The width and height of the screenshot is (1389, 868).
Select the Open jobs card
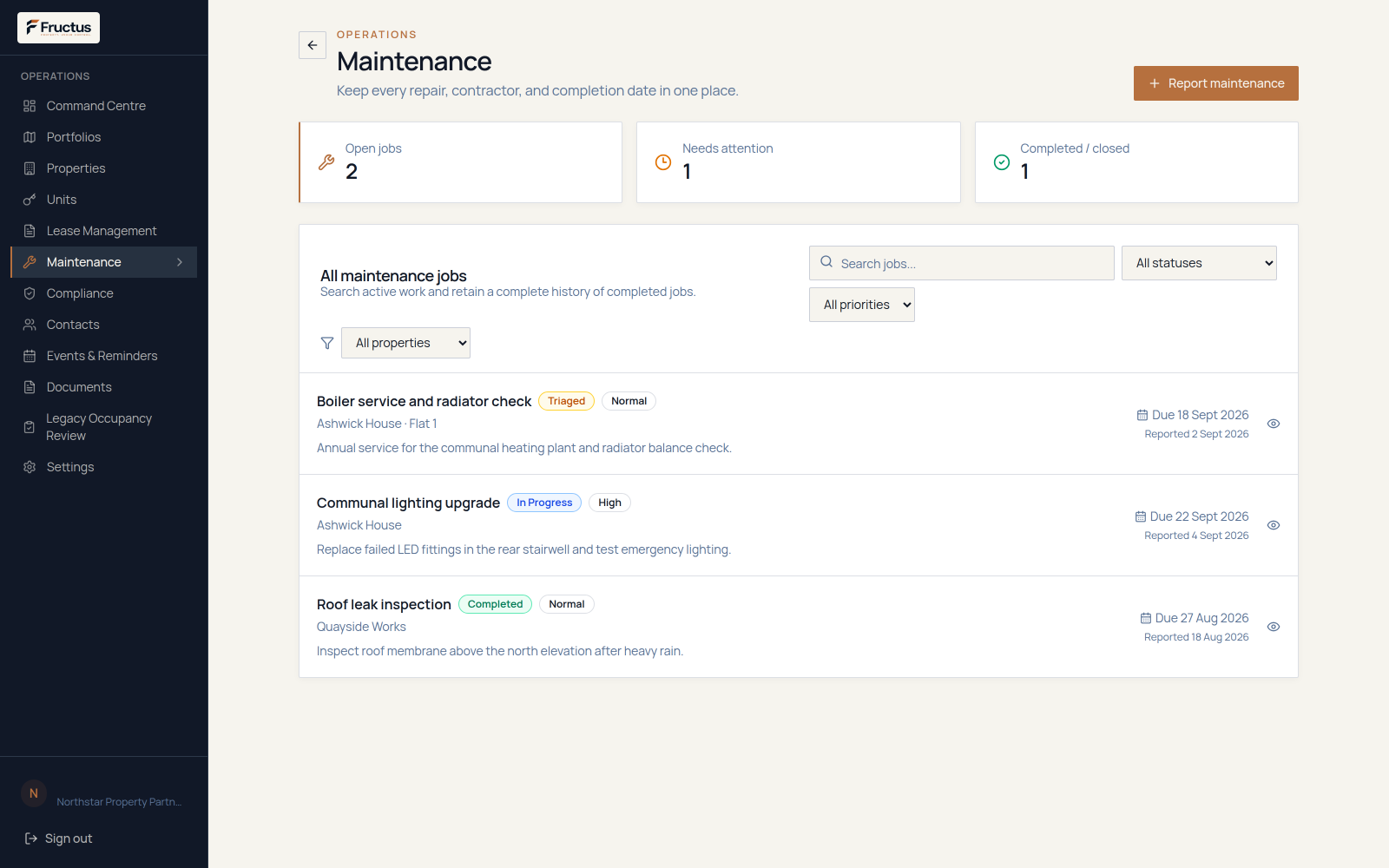460,162
